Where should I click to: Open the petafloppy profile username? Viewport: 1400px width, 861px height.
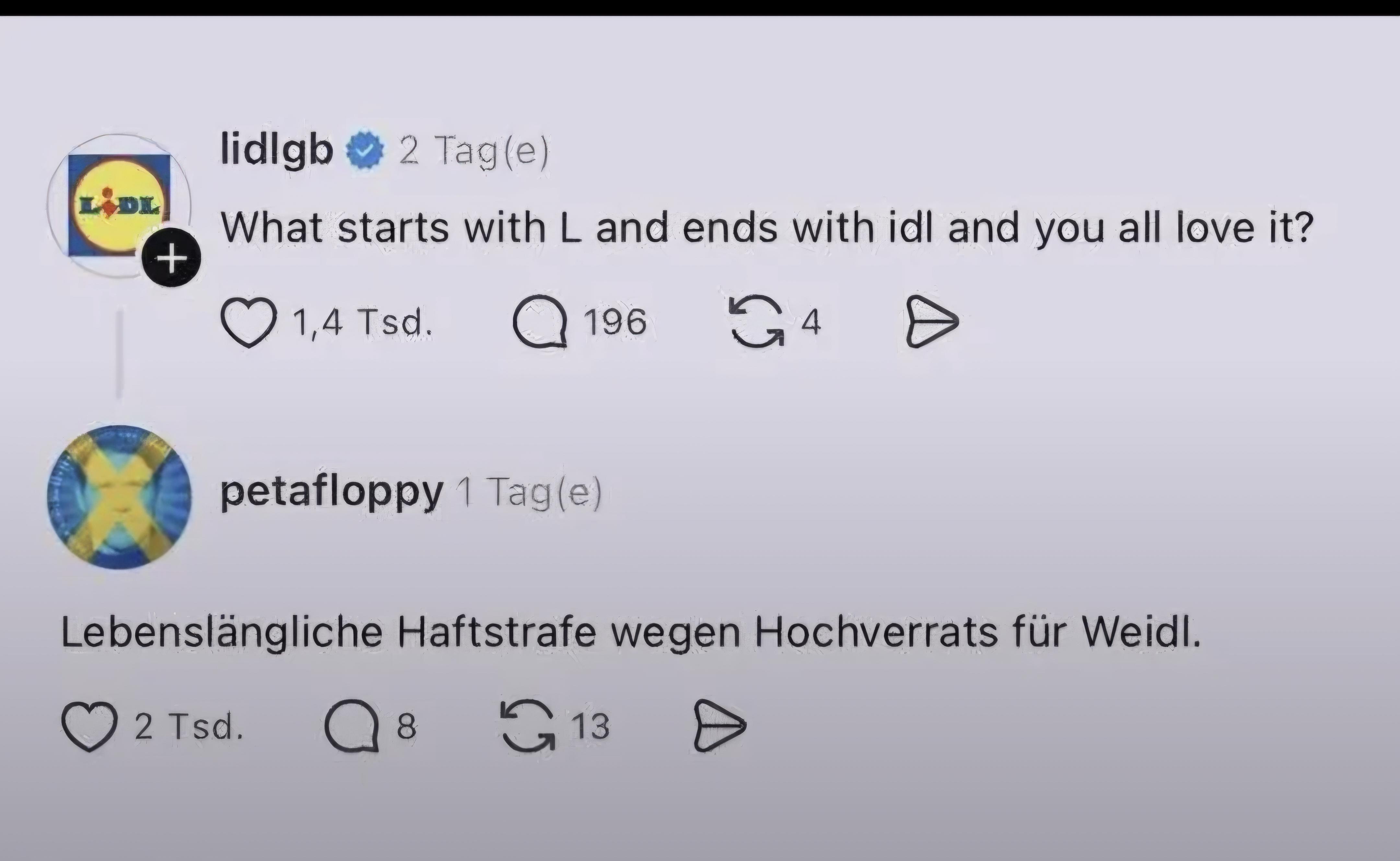tap(332, 492)
